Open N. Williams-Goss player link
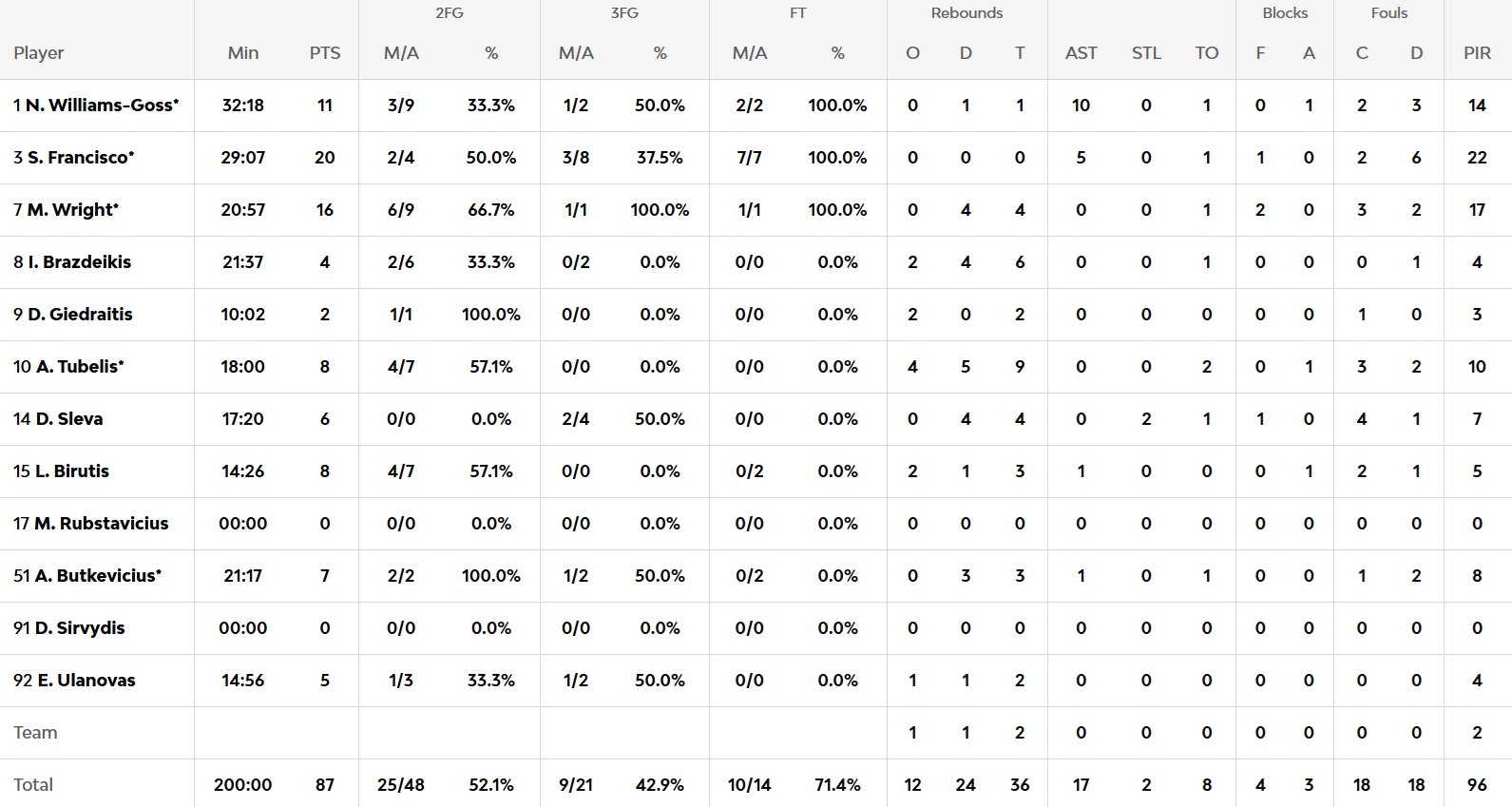1512x807 pixels. pos(101,106)
